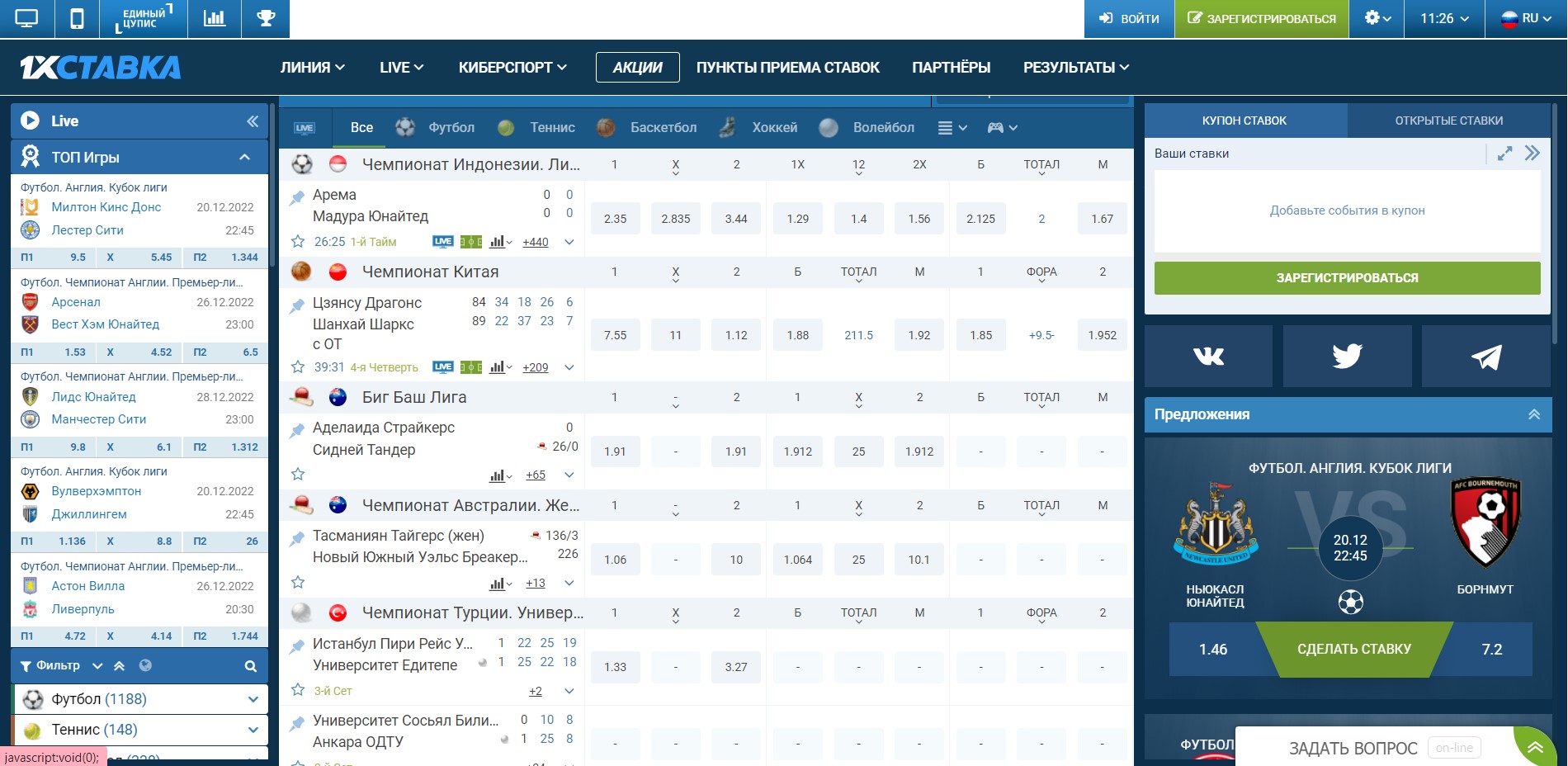Open the RU language selector
This screenshot has height=766, width=1568.
pos(1526,18)
